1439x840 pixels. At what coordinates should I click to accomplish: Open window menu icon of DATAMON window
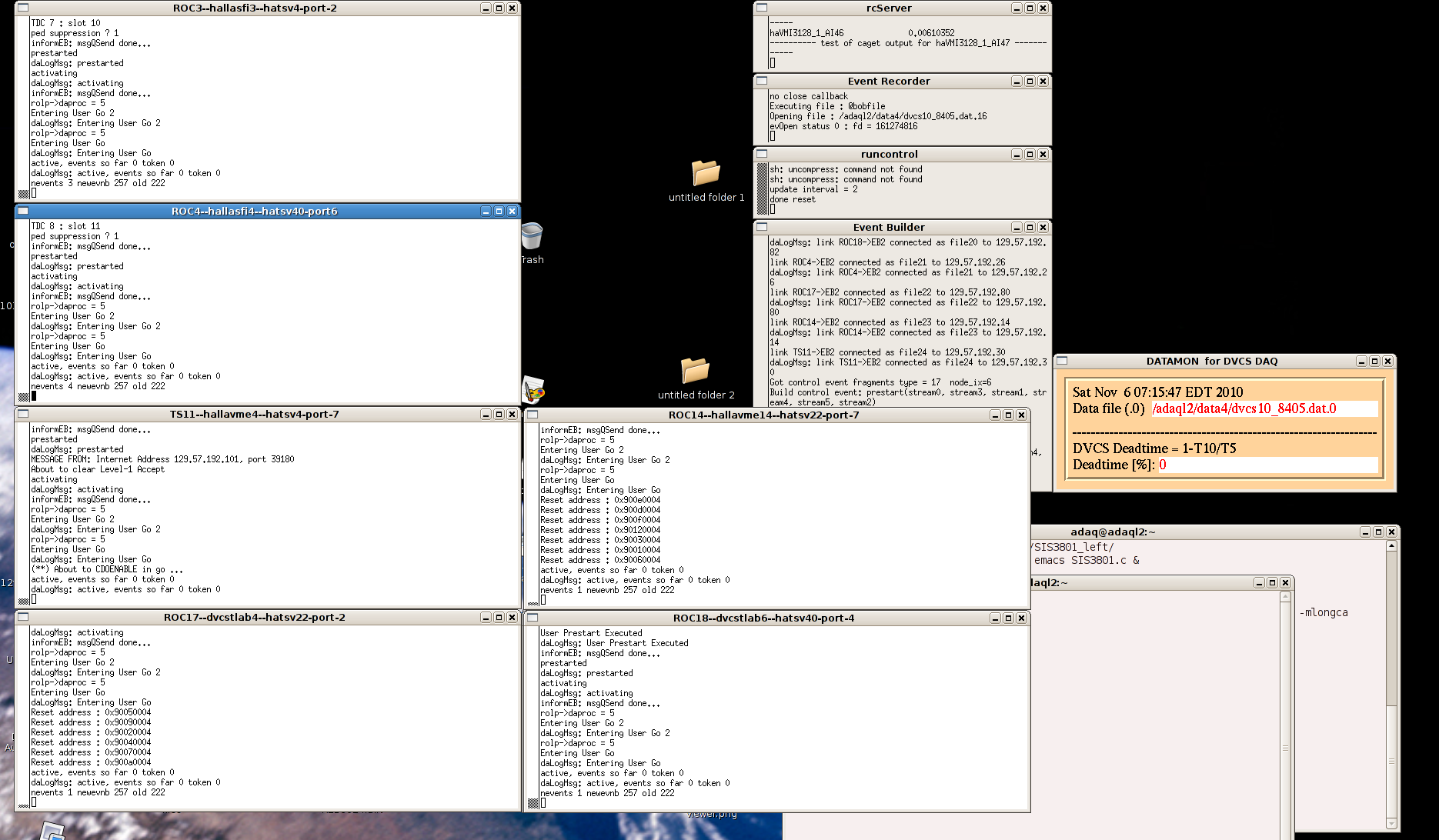pyautogui.click(x=1062, y=361)
